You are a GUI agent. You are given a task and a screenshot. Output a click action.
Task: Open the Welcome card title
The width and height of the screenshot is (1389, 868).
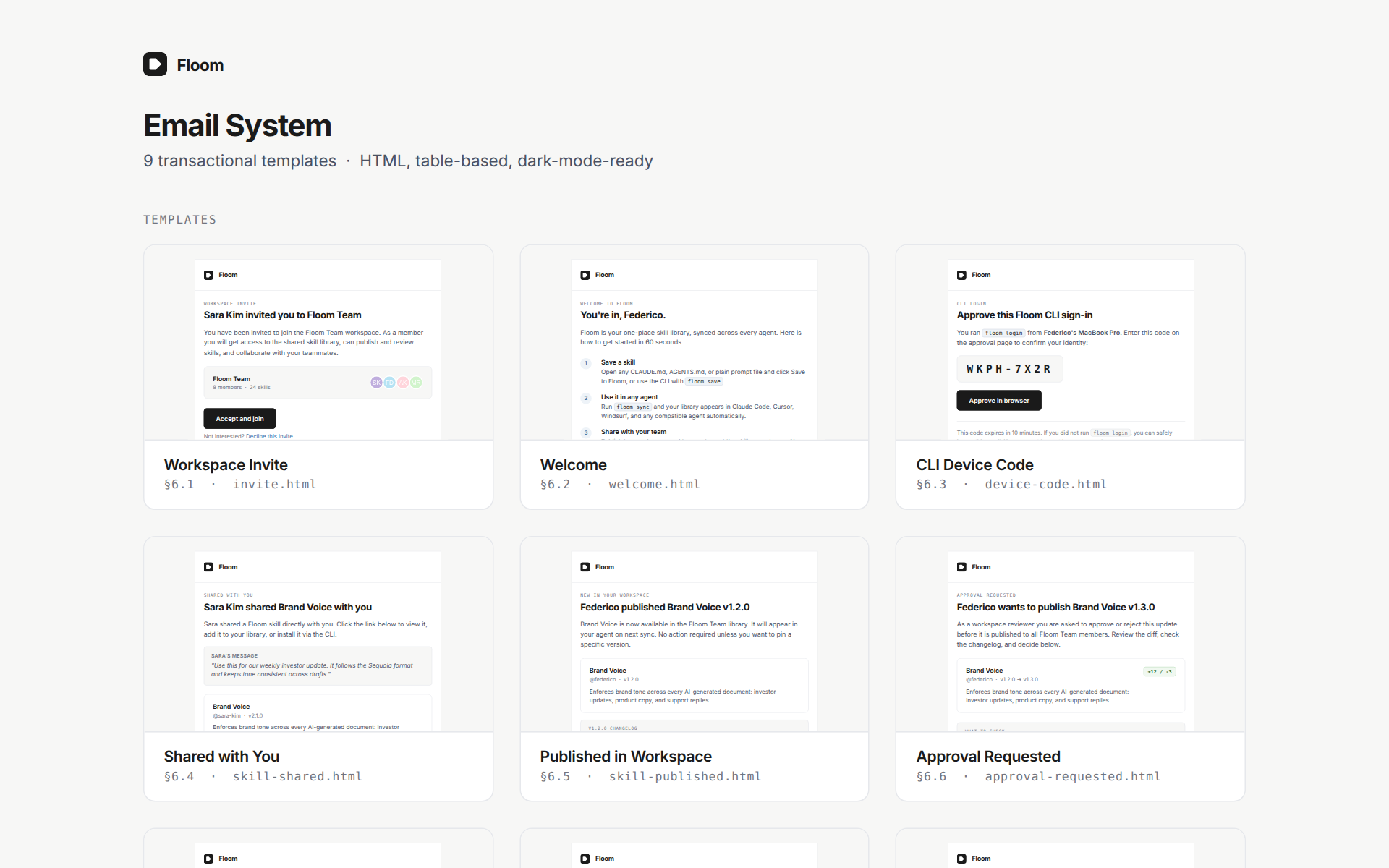tap(574, 465)
